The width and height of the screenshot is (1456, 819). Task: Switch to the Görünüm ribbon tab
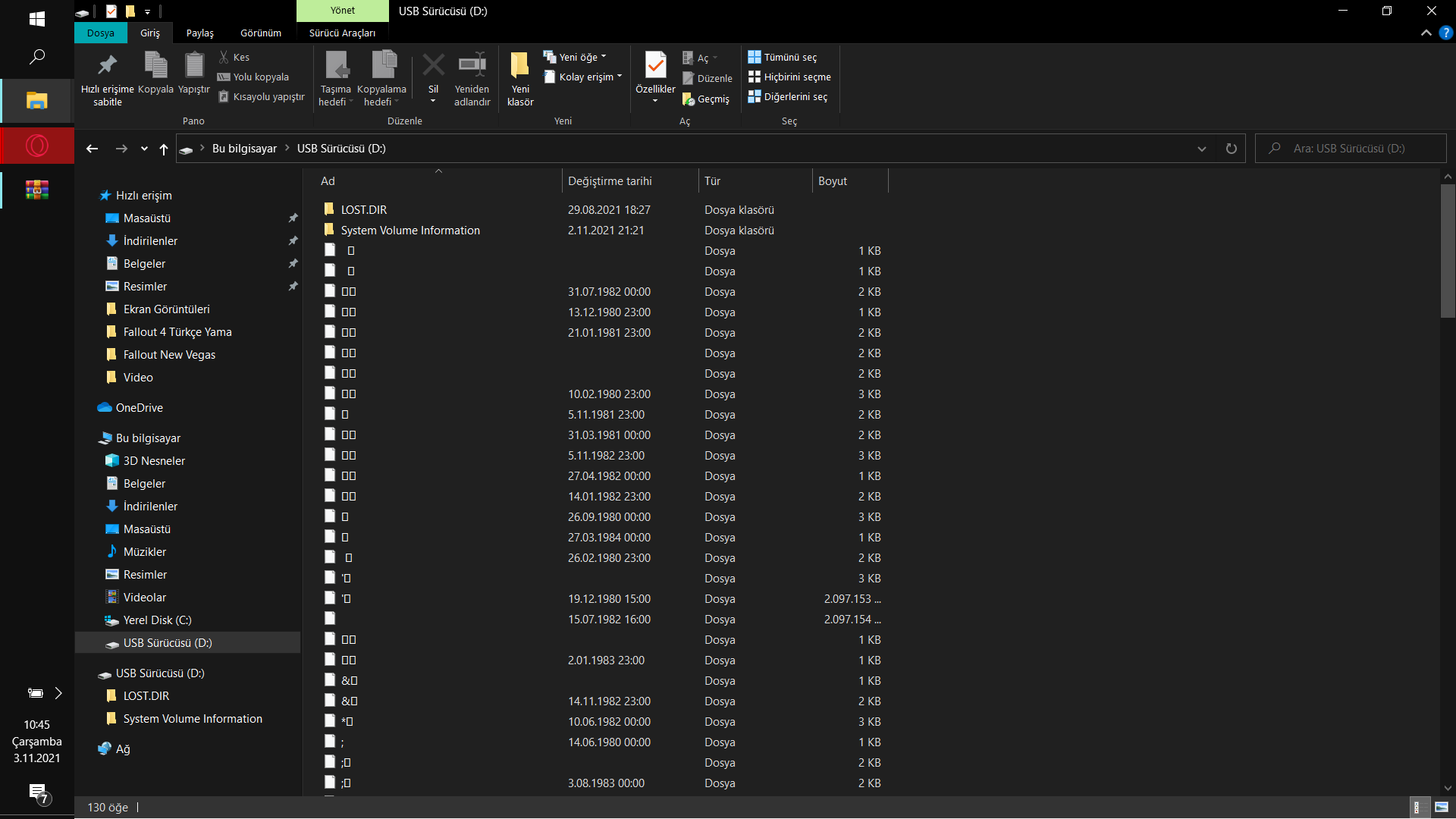coord(260,33)
